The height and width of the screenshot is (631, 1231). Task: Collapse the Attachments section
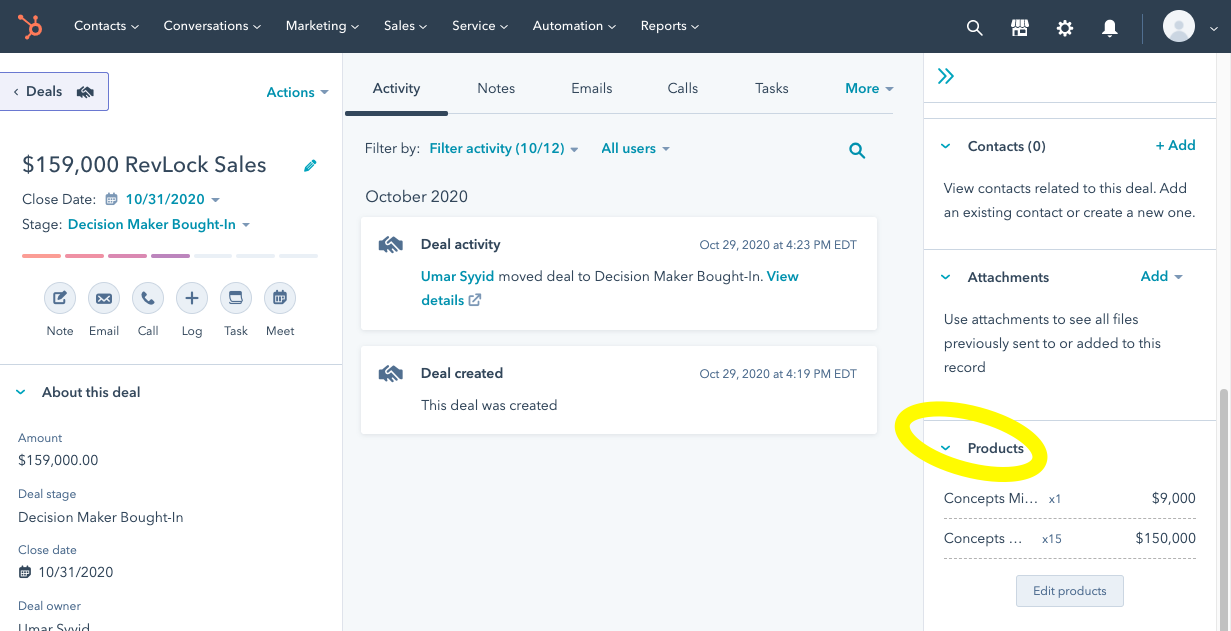[x=946, y=277]
